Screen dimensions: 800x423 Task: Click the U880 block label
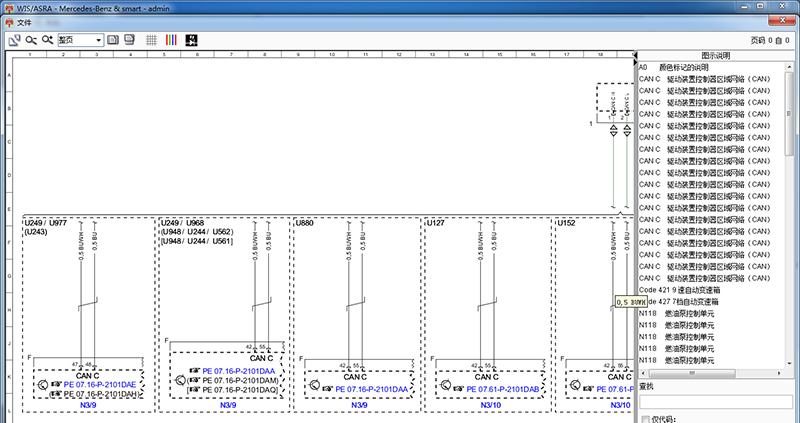[x=305, y=223]
